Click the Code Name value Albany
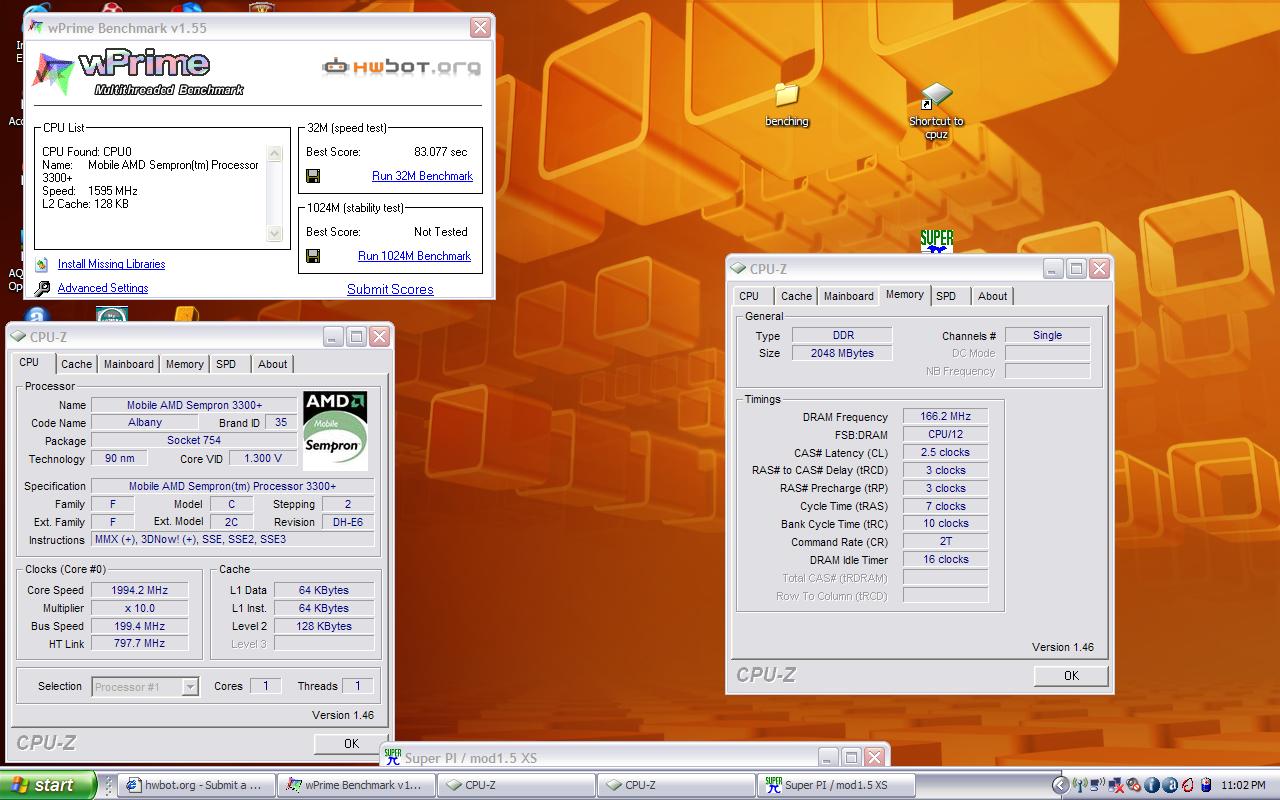Viewport: 1280px width, 800px height. tap(145, 423)
